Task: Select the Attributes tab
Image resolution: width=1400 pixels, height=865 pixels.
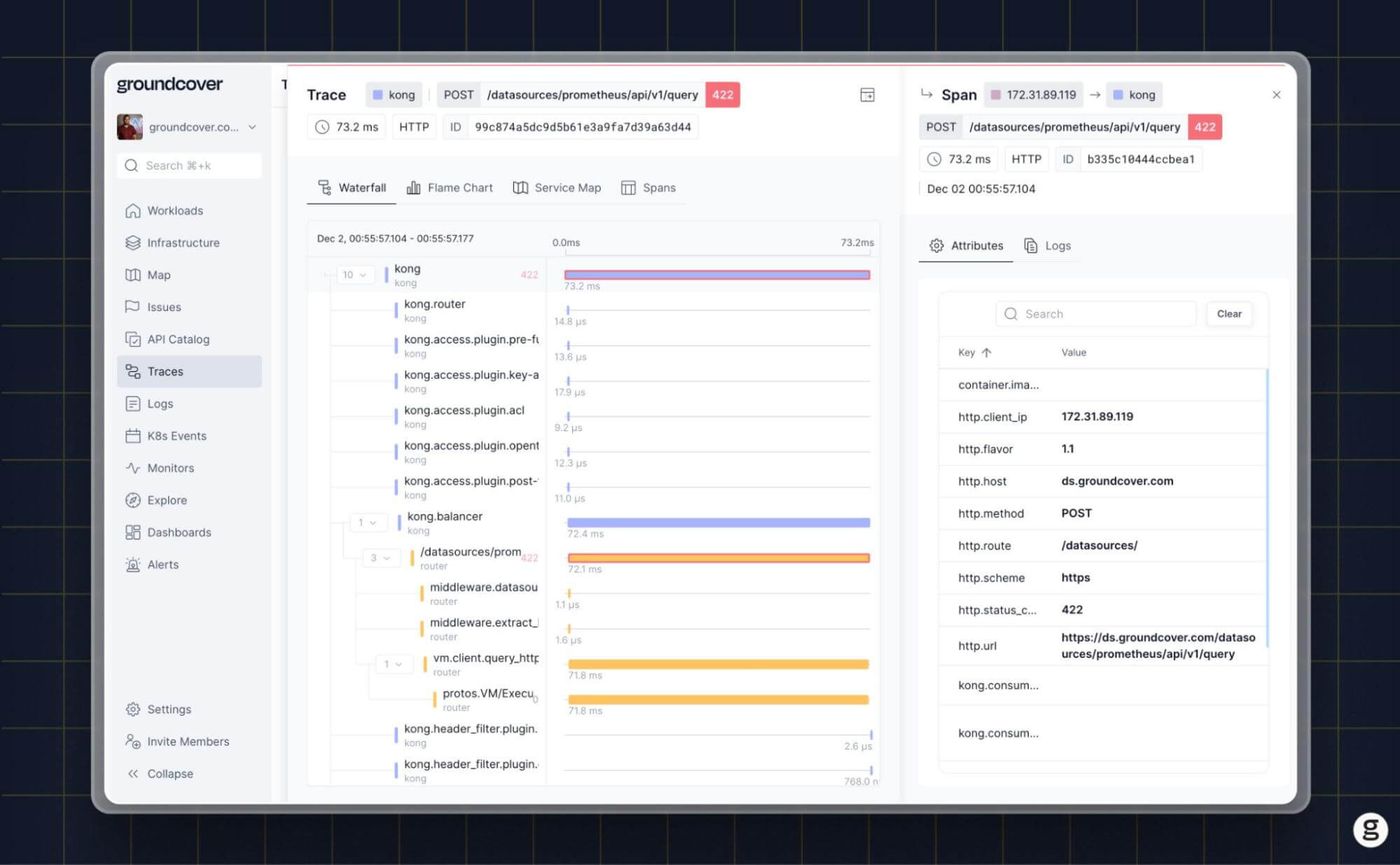Action: pos(966,246)
